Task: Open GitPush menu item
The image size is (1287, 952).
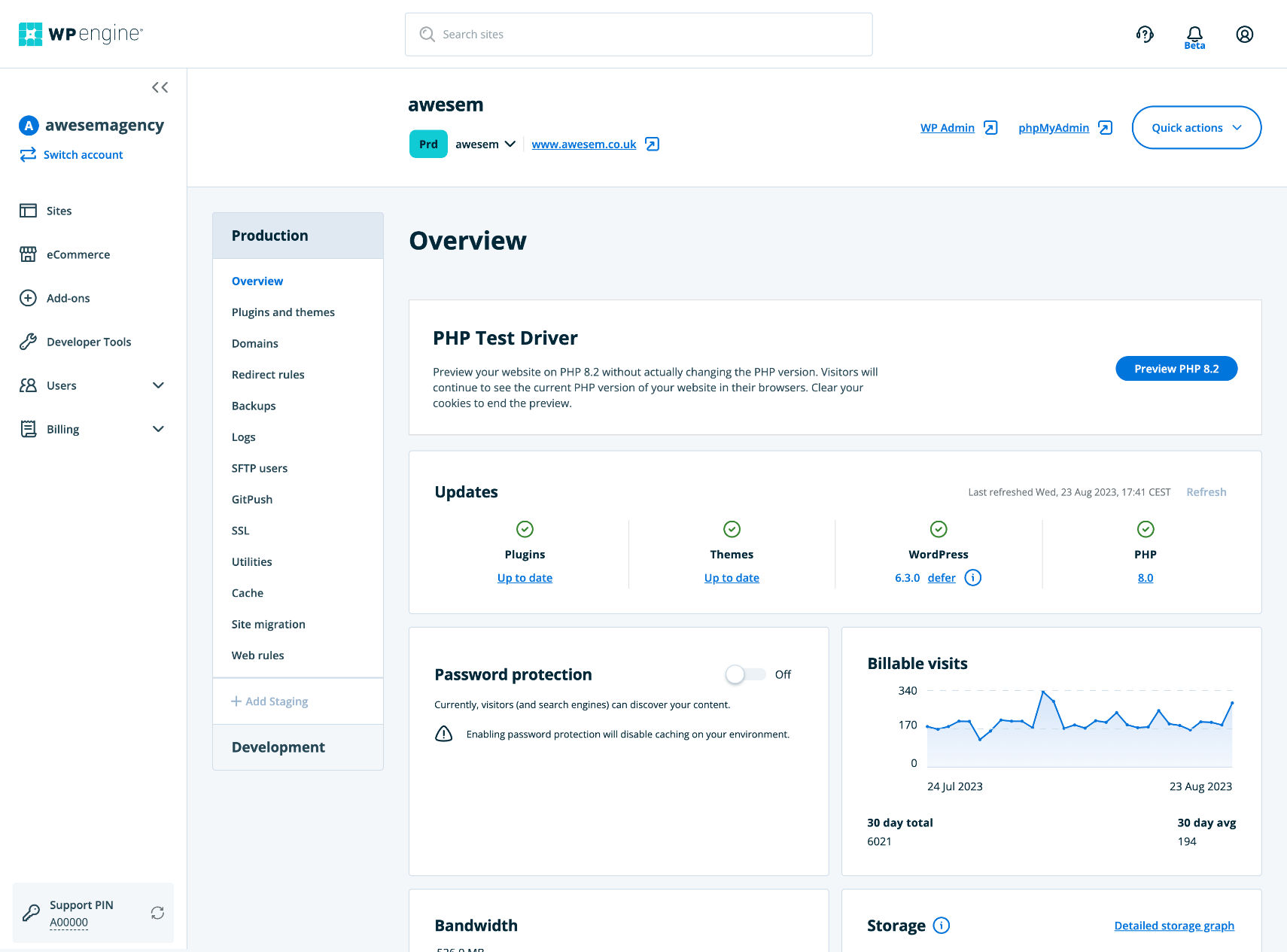Action: click(x=252, y=500)
